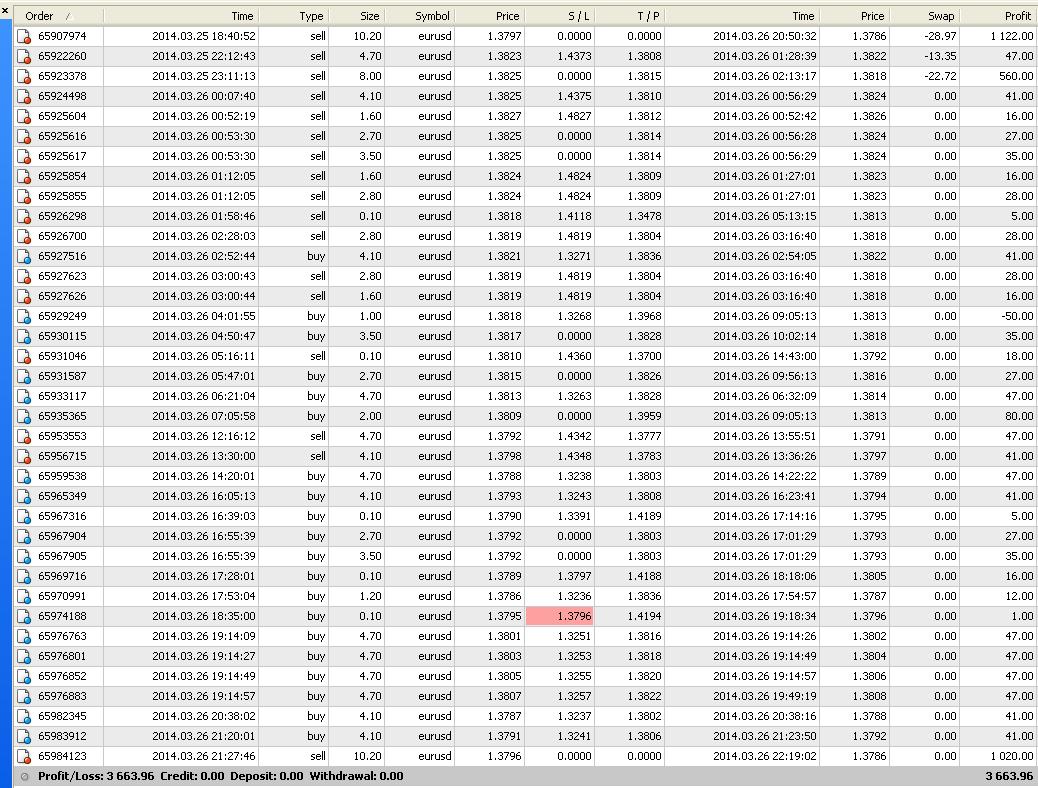This screenshot has height=788, width=1038.
Task: Click the buy order icon for order 65965349
Action: click(24, 496)
